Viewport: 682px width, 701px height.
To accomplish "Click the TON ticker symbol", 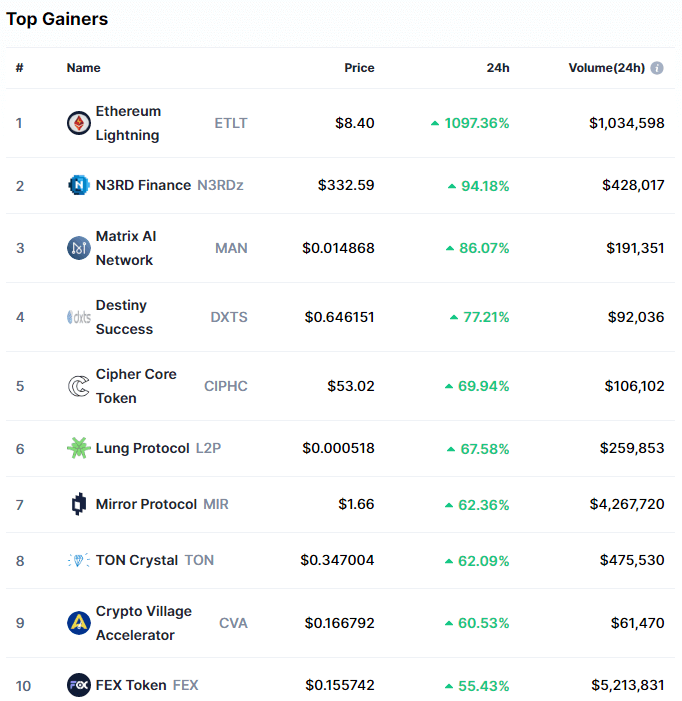I will pos(199,560).
